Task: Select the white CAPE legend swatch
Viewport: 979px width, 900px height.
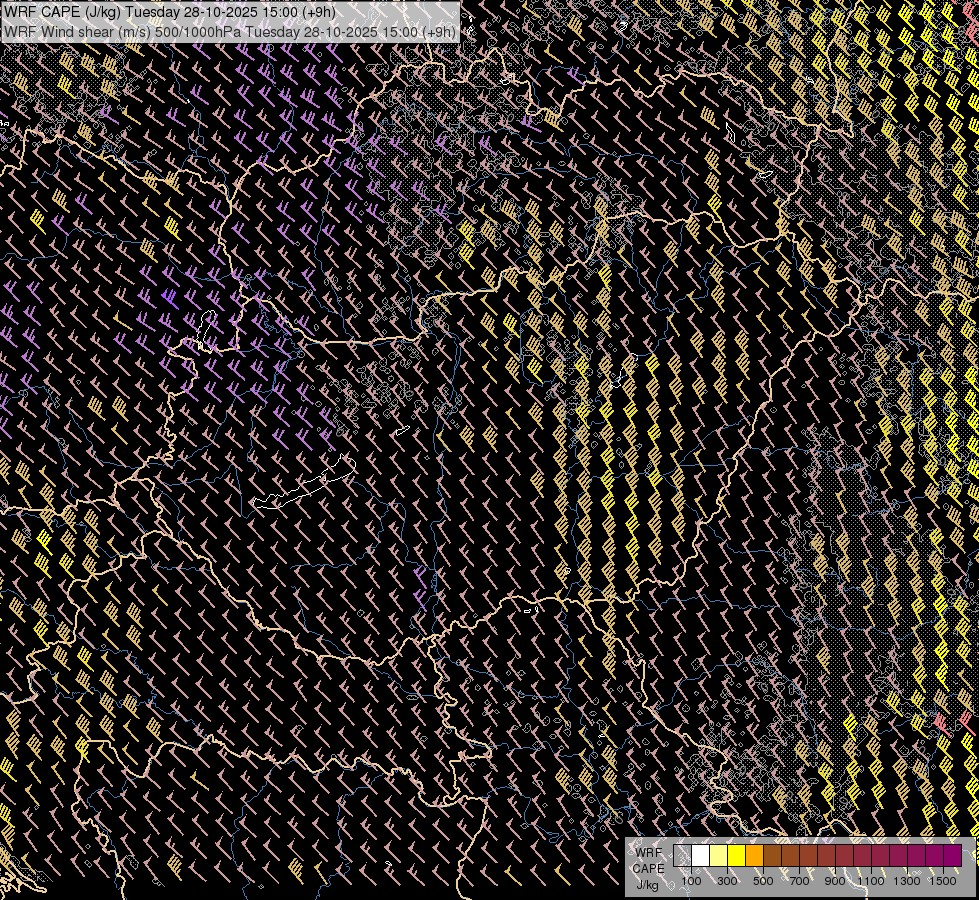Action: click(701, 855)
